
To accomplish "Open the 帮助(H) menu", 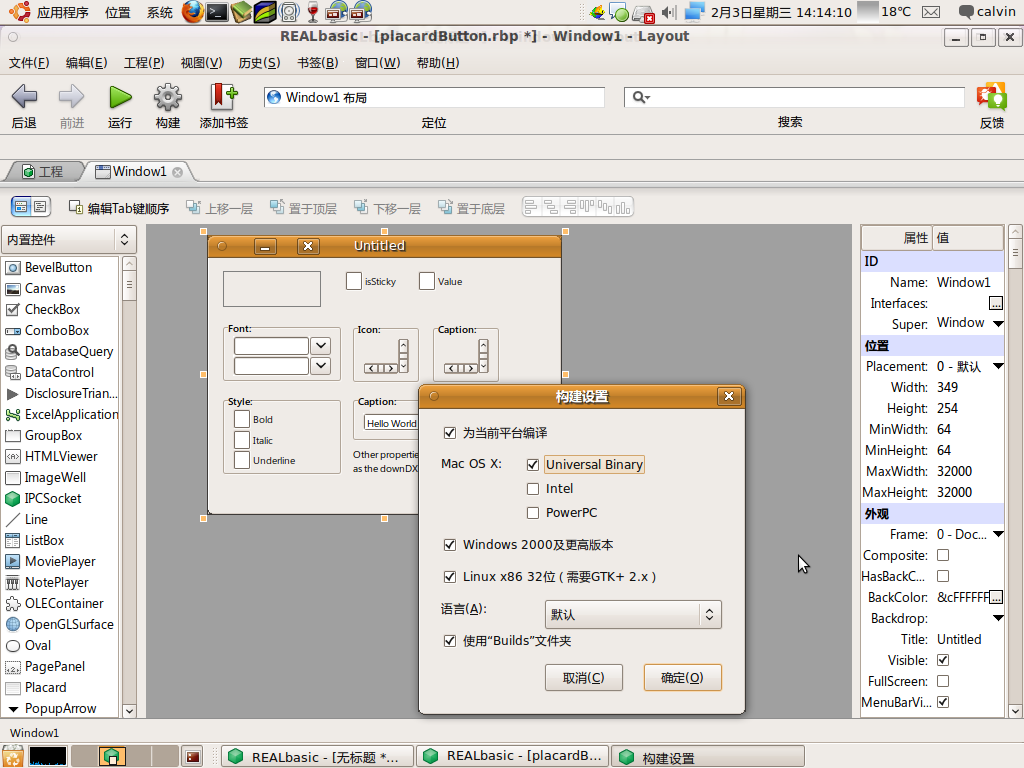I will [x=438, y=63].
